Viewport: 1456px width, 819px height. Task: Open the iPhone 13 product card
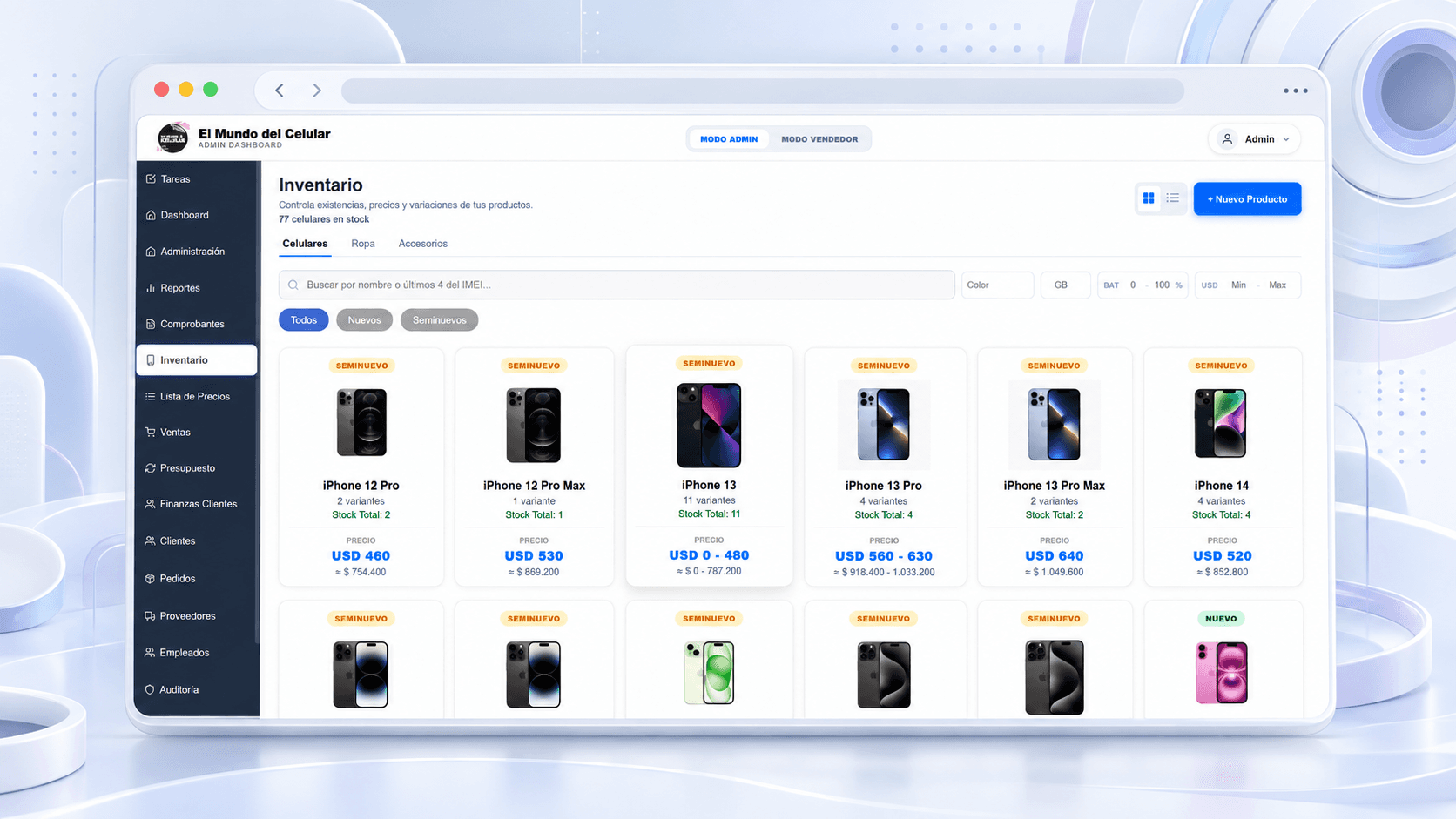point(709,466)
